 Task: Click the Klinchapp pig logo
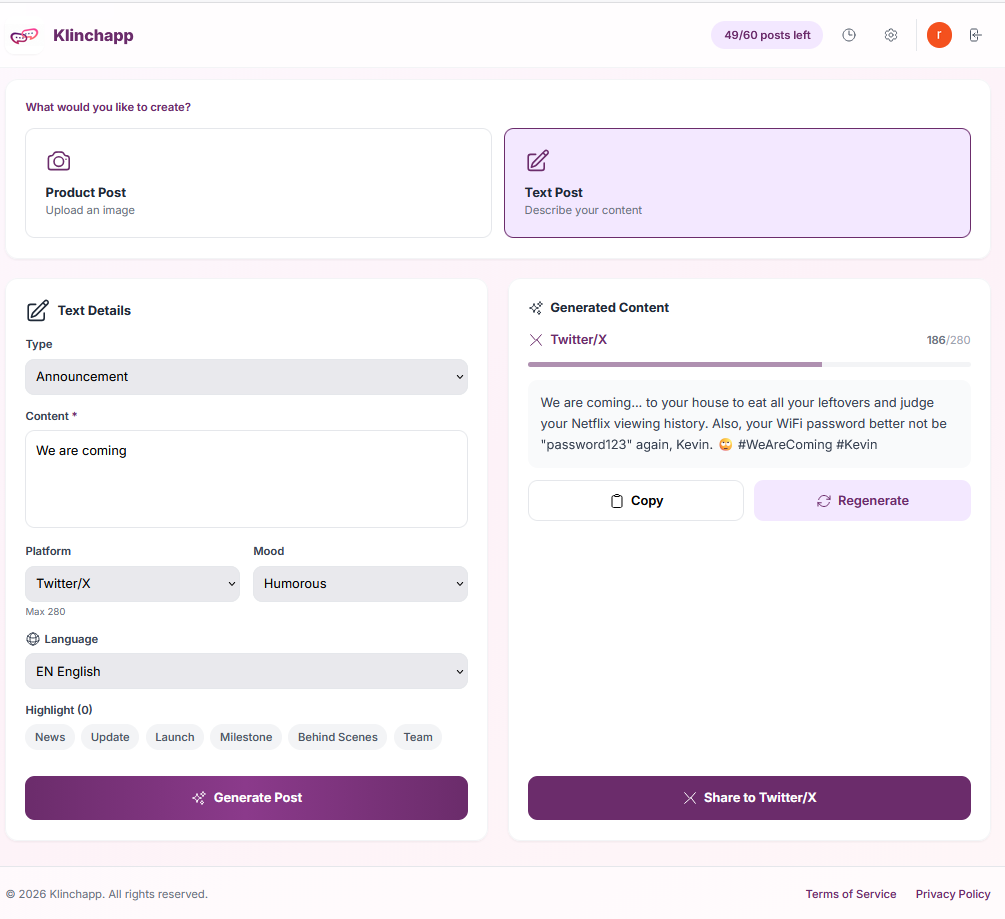tap(23, 34)
